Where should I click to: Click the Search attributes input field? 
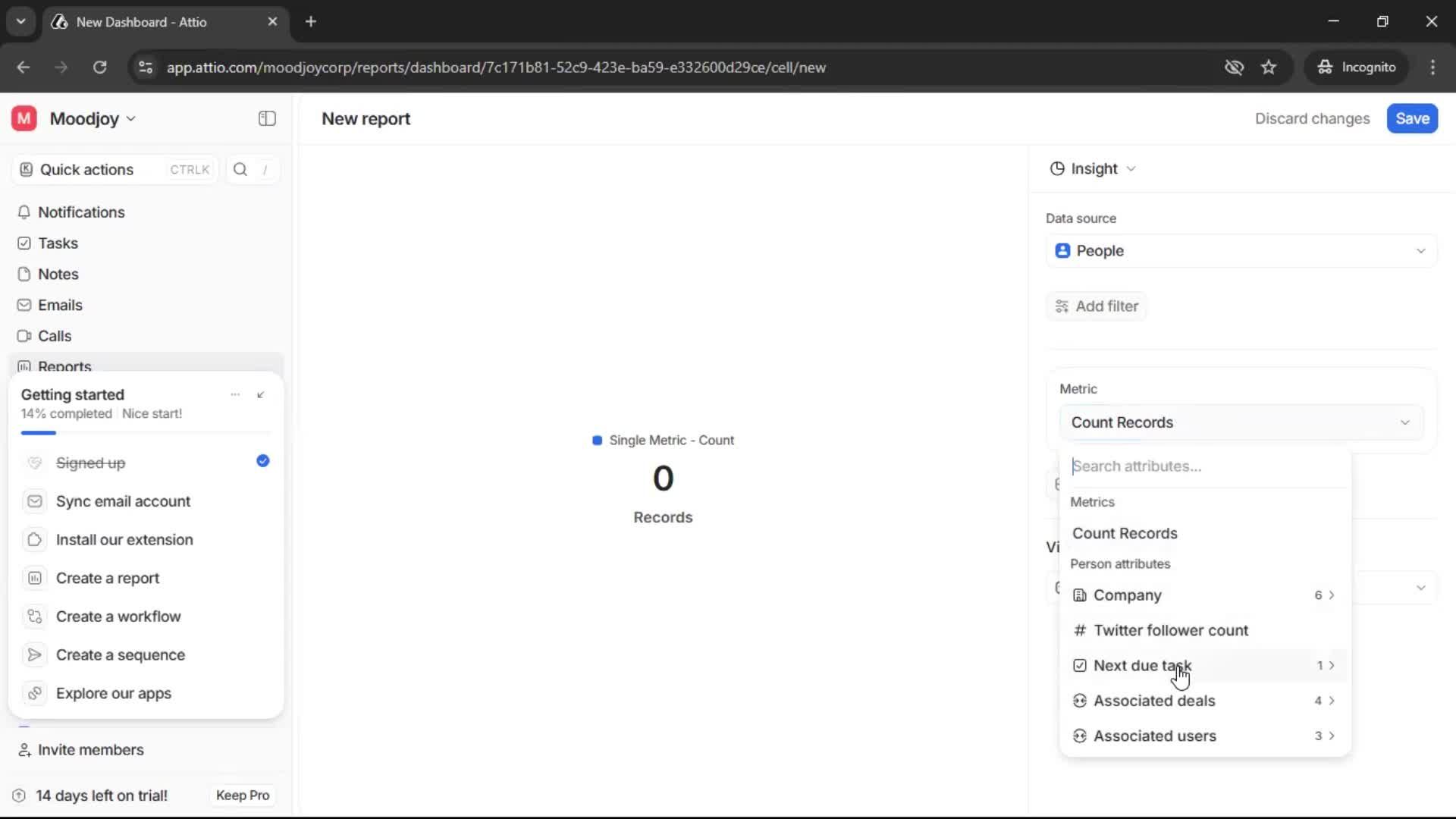tap(1206, 466)
